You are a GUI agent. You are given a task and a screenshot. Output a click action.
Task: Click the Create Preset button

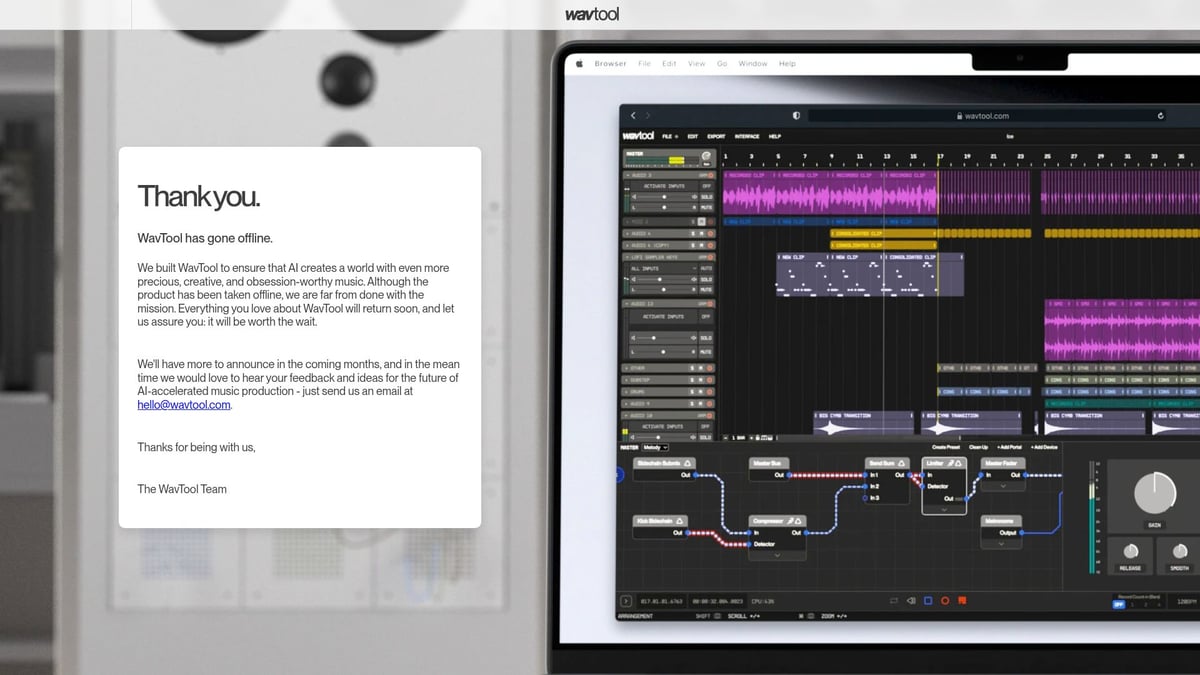[945, 449]
